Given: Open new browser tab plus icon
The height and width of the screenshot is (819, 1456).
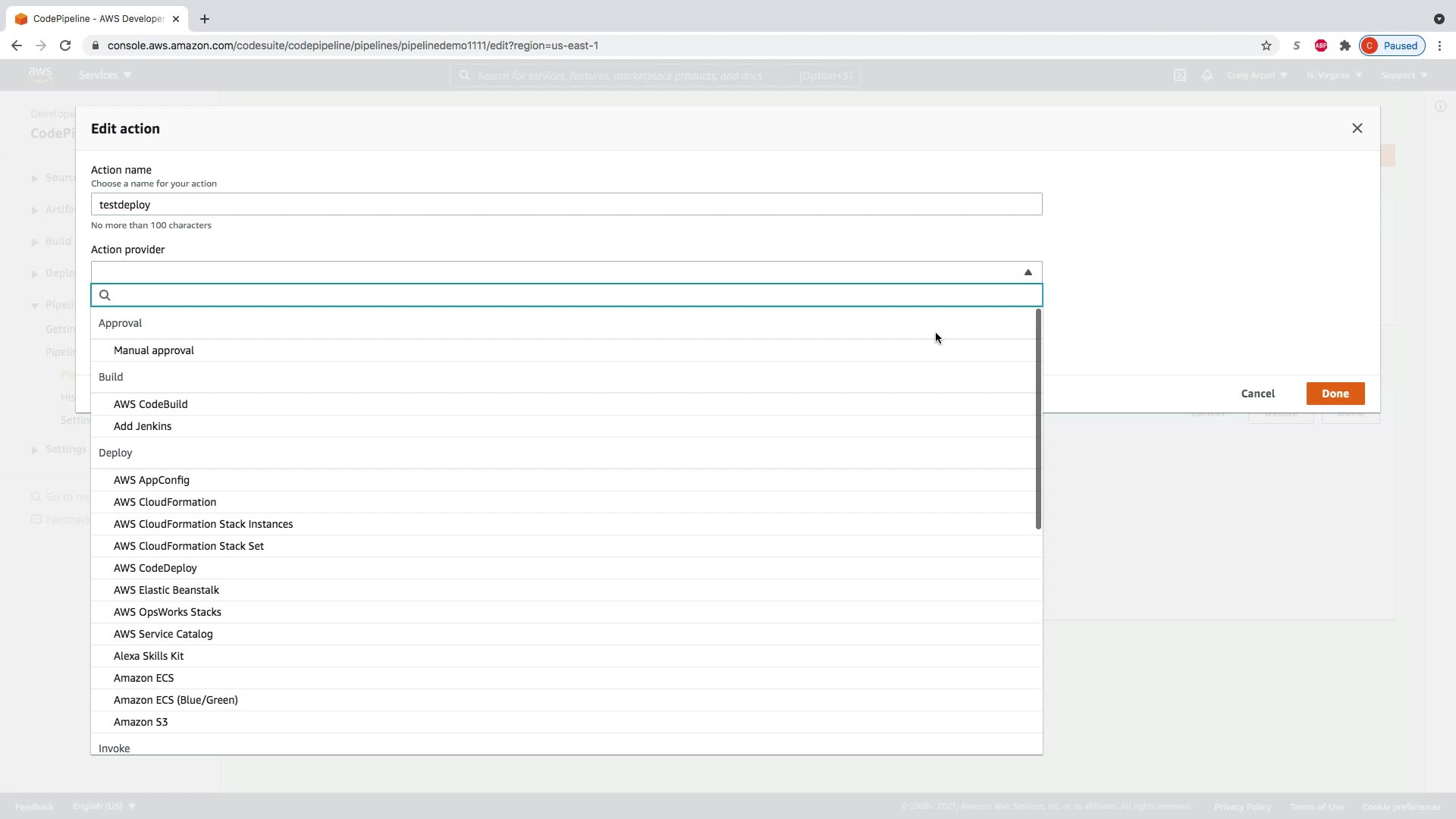Looking at the screenshot, I should coord(204,19).
